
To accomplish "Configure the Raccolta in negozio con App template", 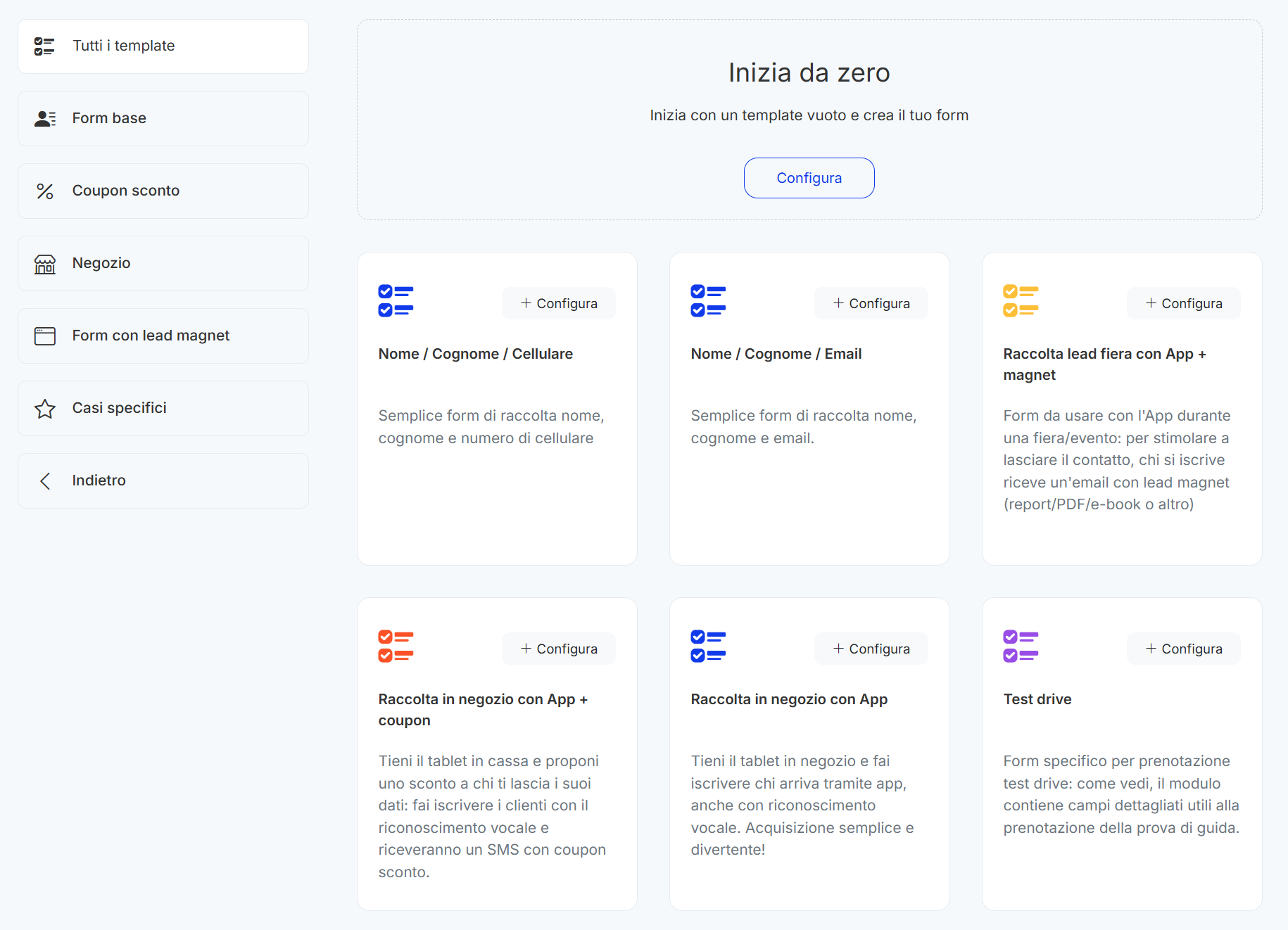I will tap(871, 649).
